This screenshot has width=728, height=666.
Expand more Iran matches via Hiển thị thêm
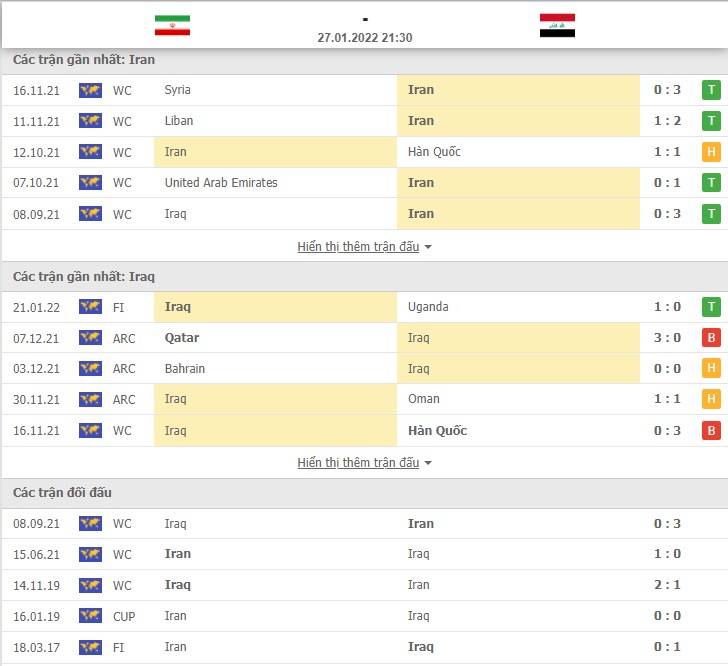358,247
